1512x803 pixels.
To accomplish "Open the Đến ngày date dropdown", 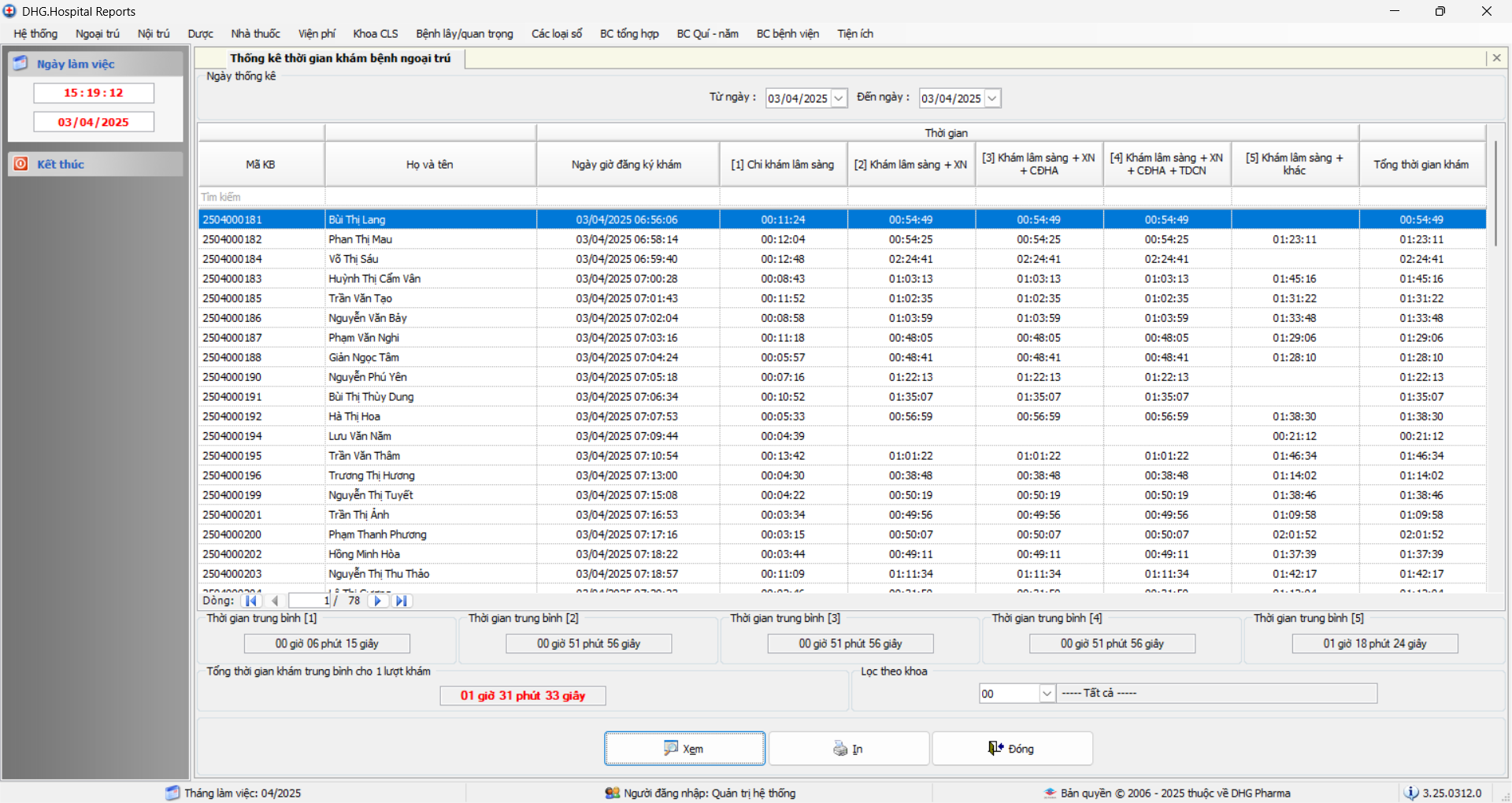I will (992, 98).
